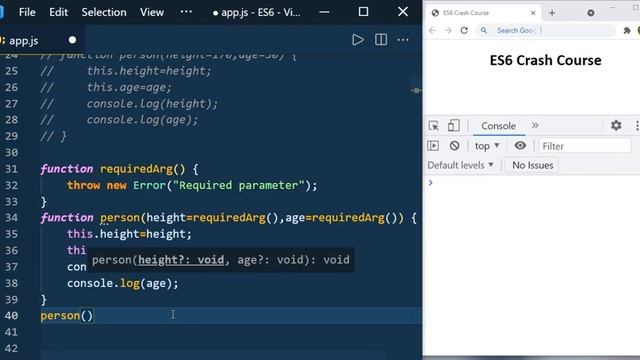Open the hidden menus ellipsis in menu bar
The width and height of the screenshot is (640, 360).
[x=186, y=12]
